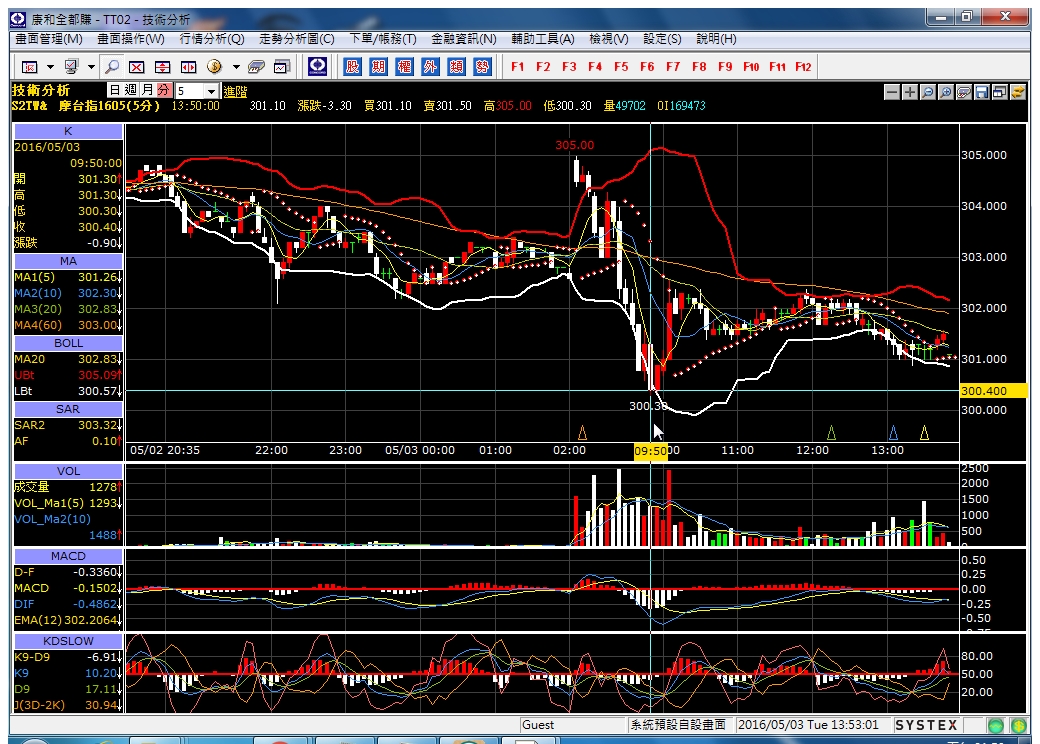Expand the dropdown arrow beside coin icon
The image size is (1040, 744).
click(236, 67)
